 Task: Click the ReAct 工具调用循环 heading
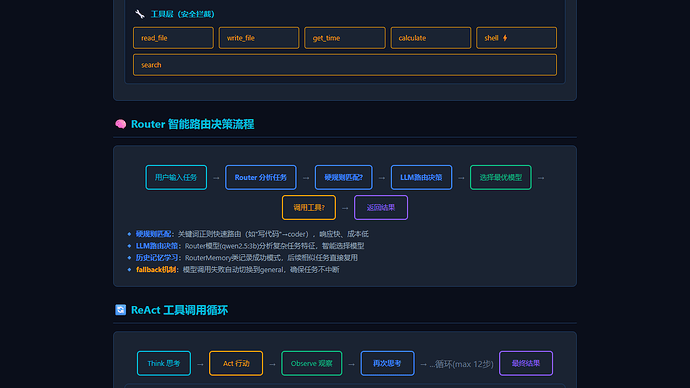coord(179,310)
